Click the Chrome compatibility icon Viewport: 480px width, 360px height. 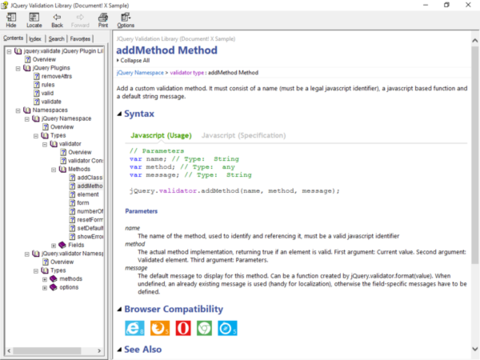pos(204,328)
